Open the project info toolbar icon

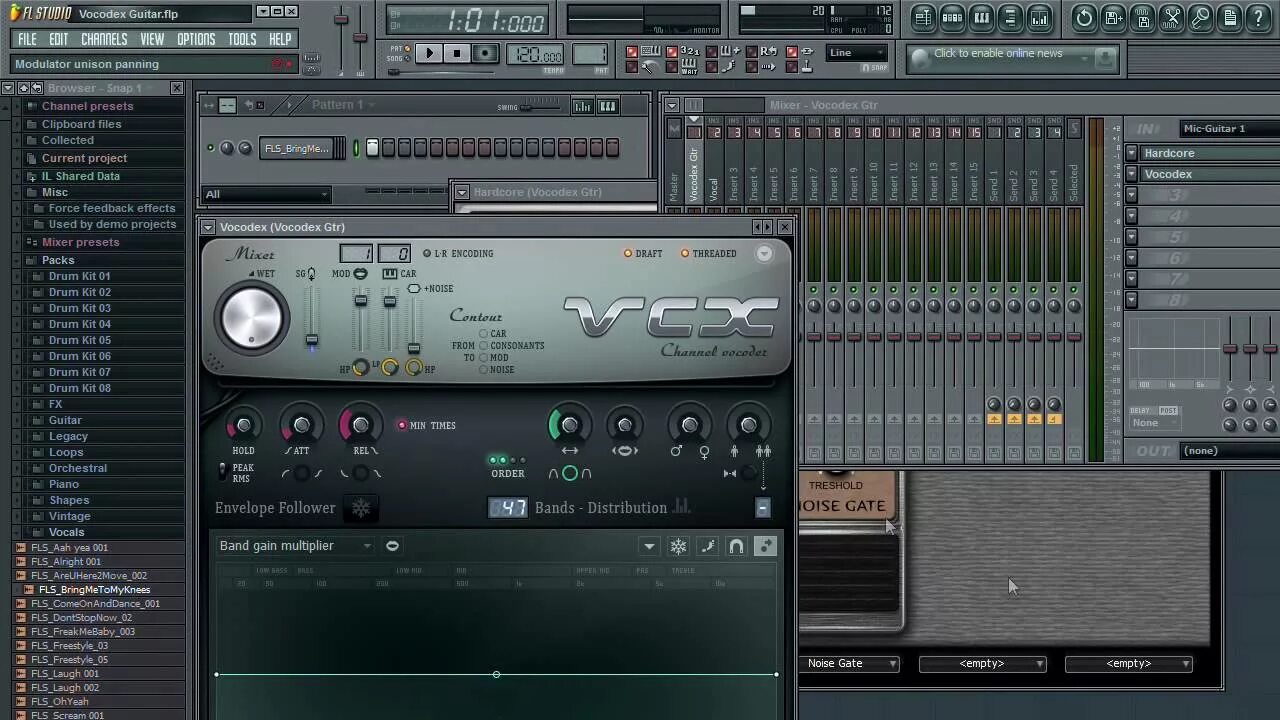(x=1230, y=17)
